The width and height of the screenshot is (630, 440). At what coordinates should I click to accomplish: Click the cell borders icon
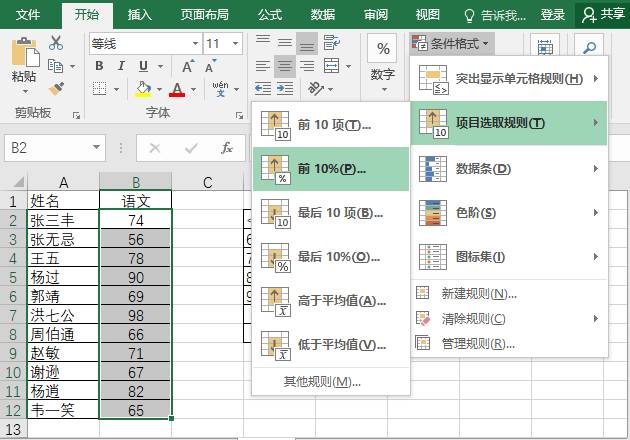[99, 88]
